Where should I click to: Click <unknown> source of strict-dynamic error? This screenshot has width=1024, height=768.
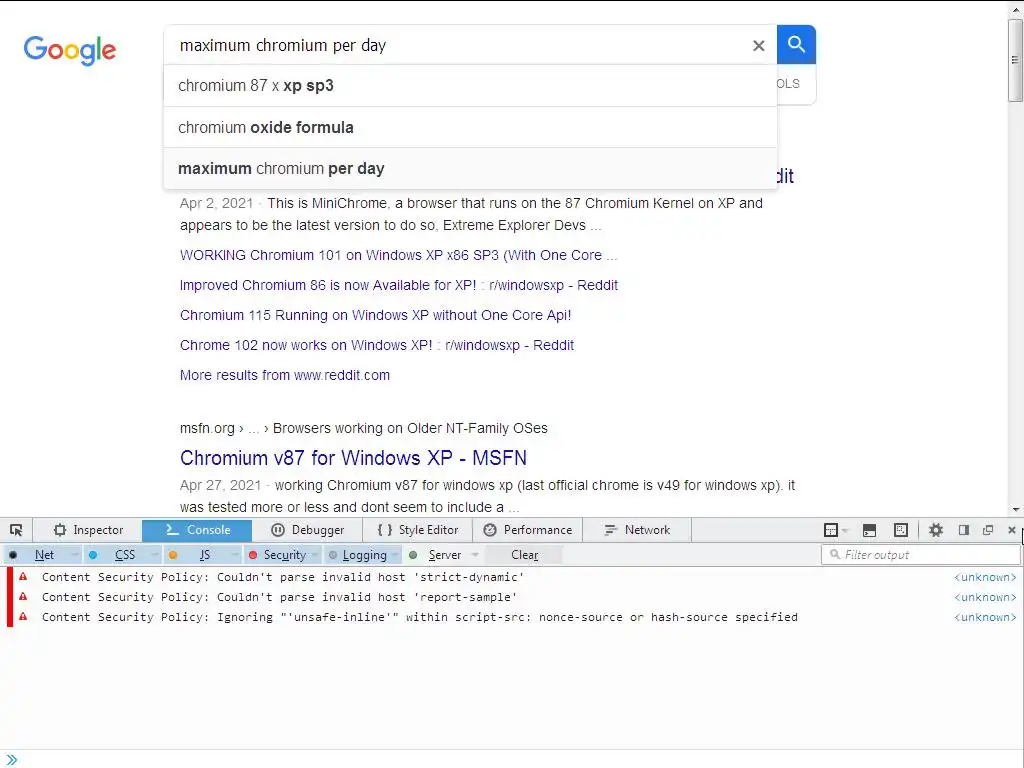[985, 577]
